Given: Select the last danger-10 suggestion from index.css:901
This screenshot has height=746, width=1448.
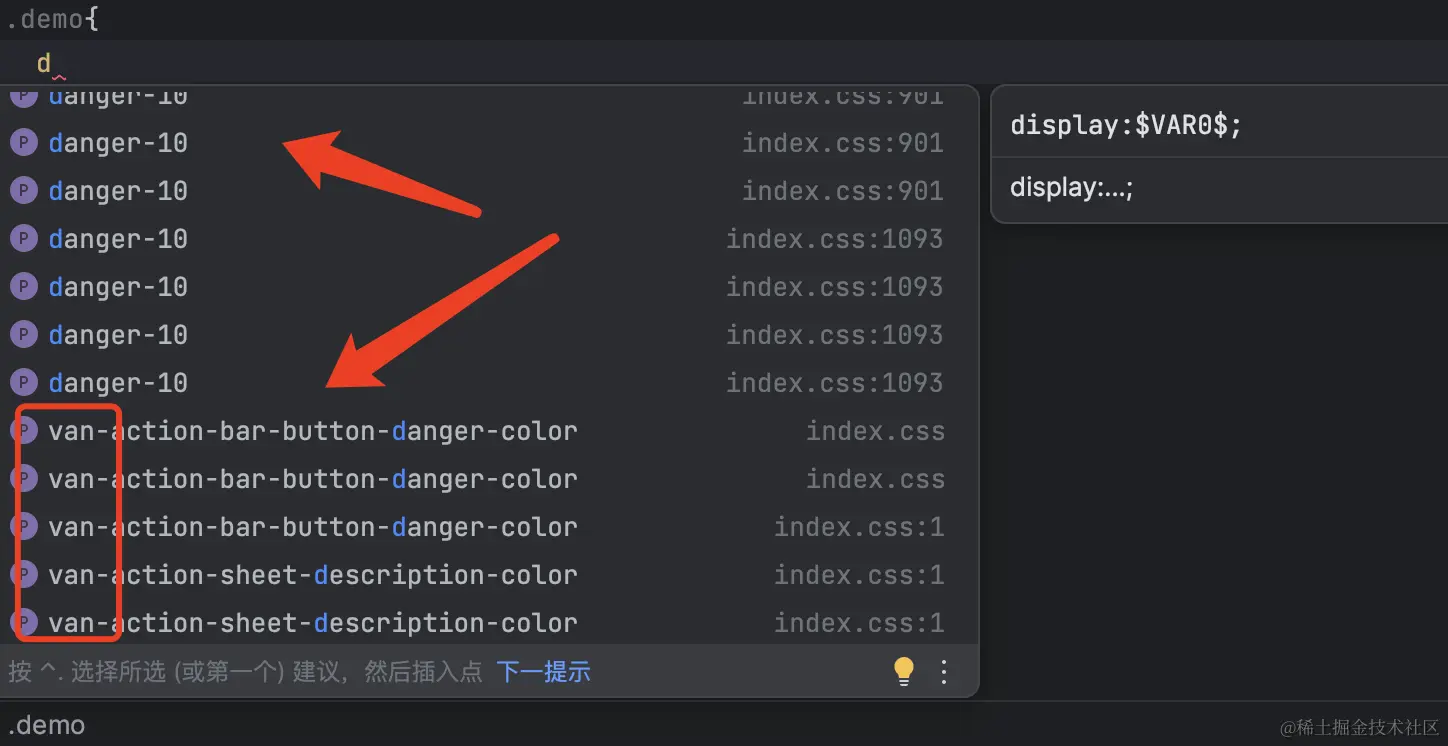Looking at the screenshot, I should [x=118, y=191].
